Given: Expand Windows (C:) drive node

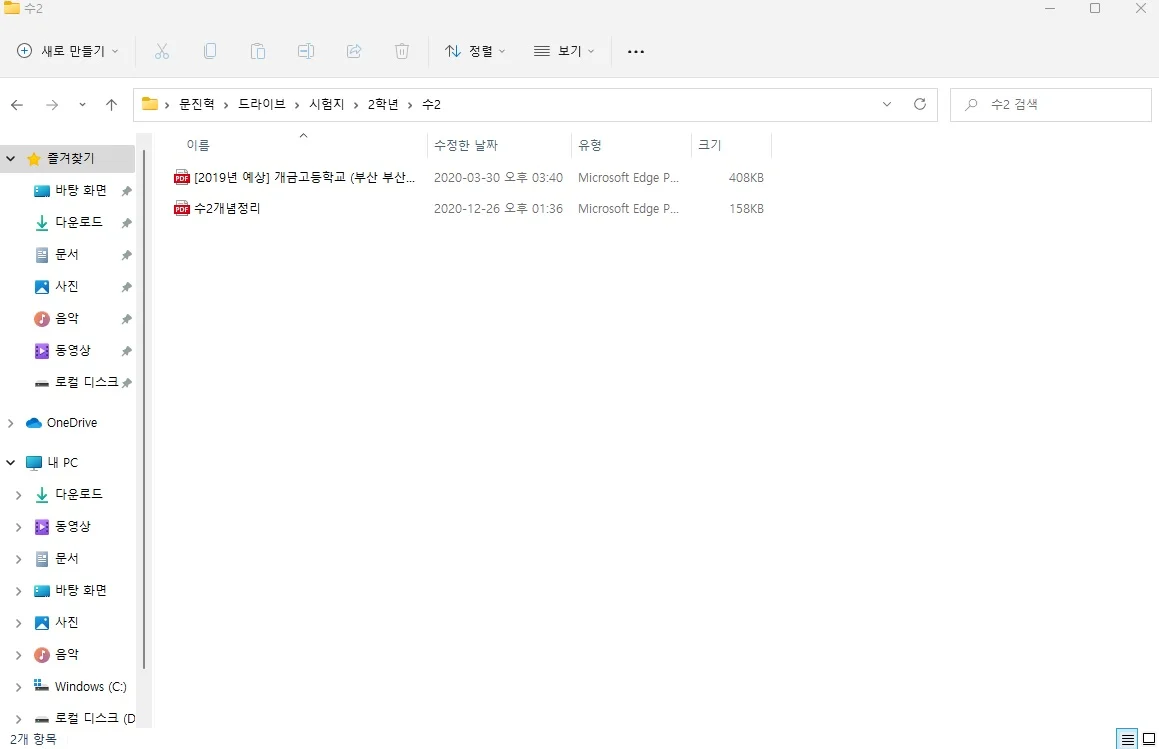Looking at the screenshot, I should coord(18,687).
